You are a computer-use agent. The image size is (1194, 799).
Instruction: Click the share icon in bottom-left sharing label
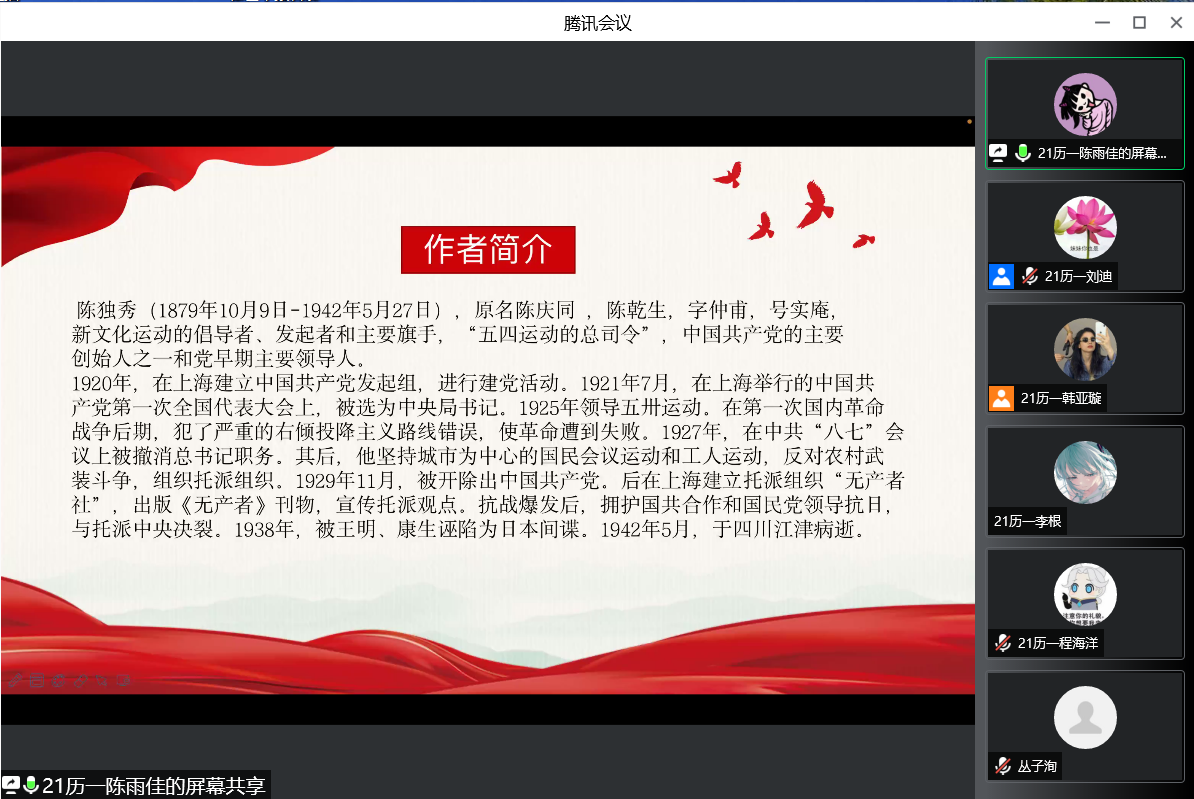11,785
